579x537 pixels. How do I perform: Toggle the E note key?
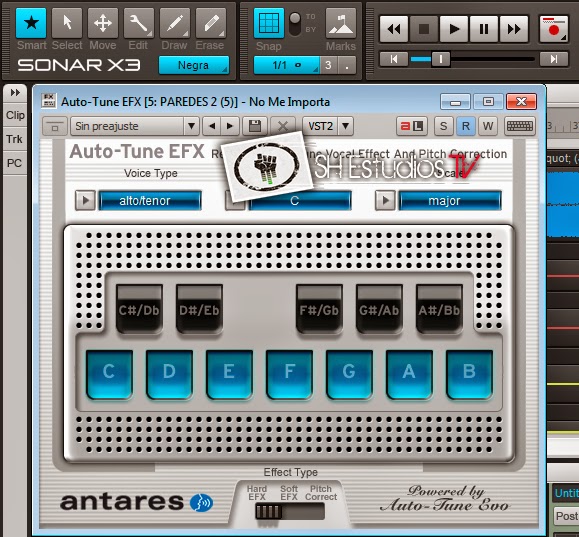229,375
